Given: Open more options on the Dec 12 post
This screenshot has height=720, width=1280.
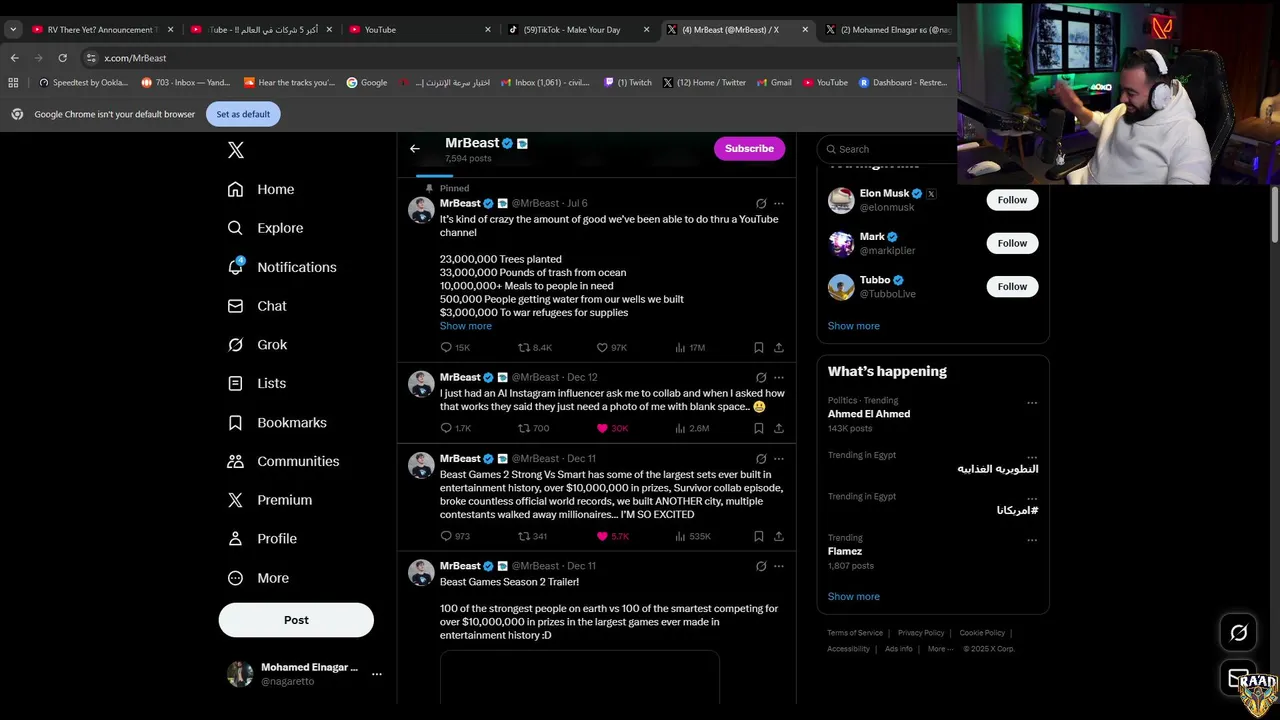Looking at the screenshot, I should [x=779, y=378].
